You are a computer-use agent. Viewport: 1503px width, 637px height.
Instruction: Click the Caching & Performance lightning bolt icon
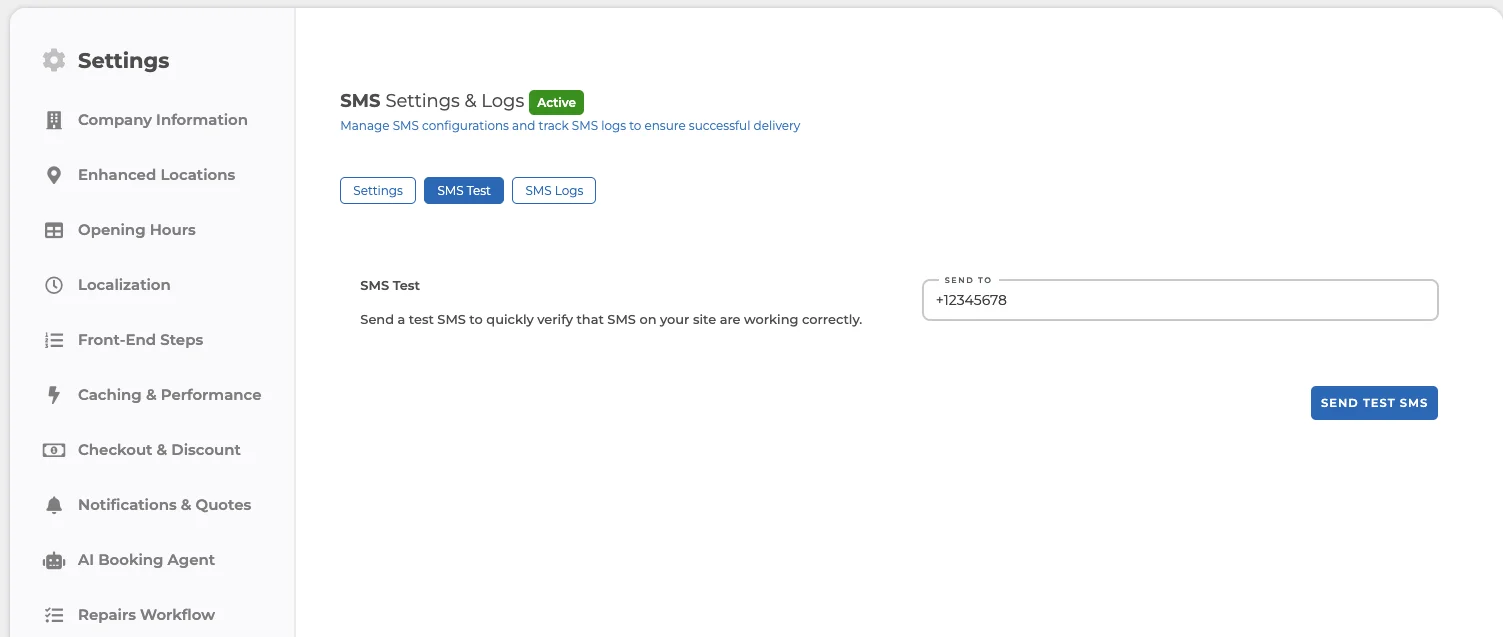[x=54, y=395]
